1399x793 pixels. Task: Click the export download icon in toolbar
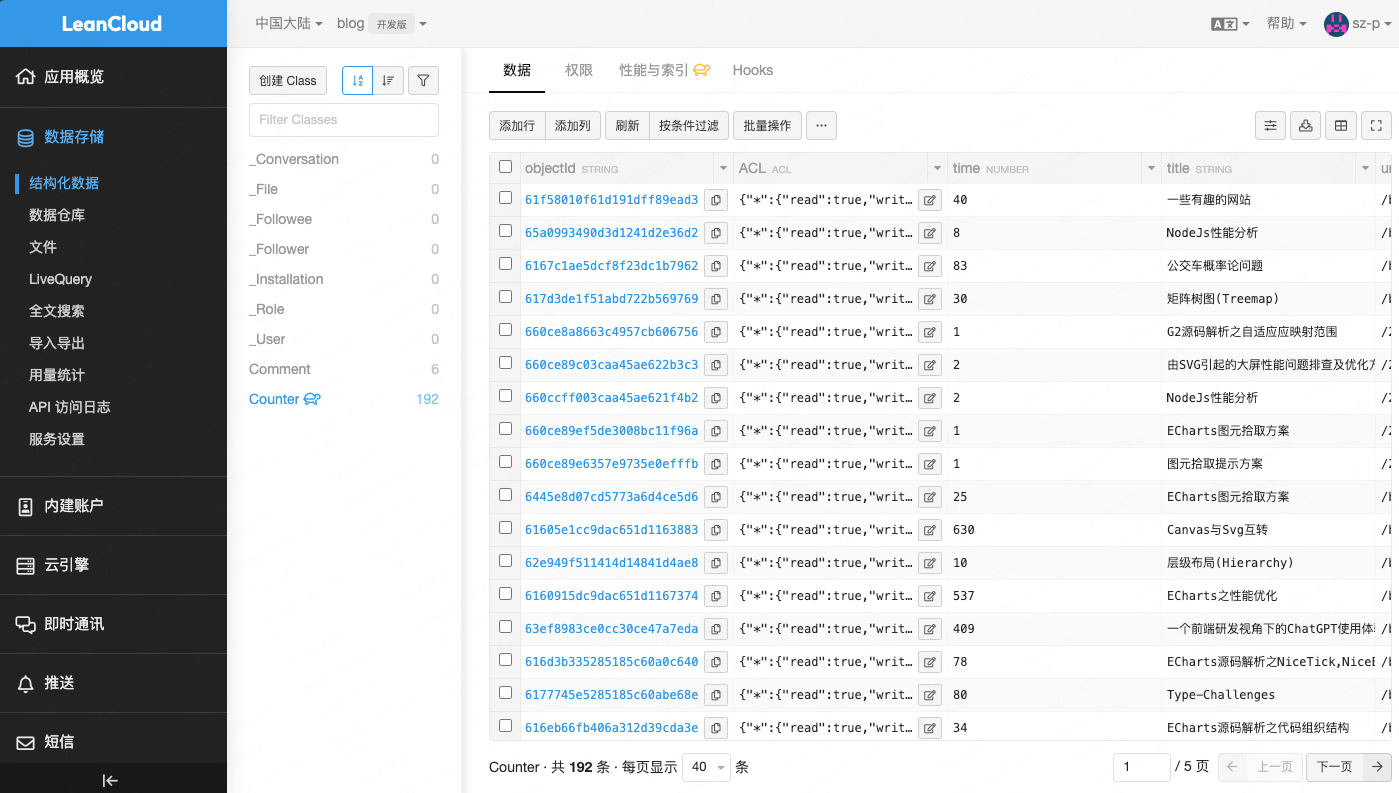click(x=1305, y=125)
